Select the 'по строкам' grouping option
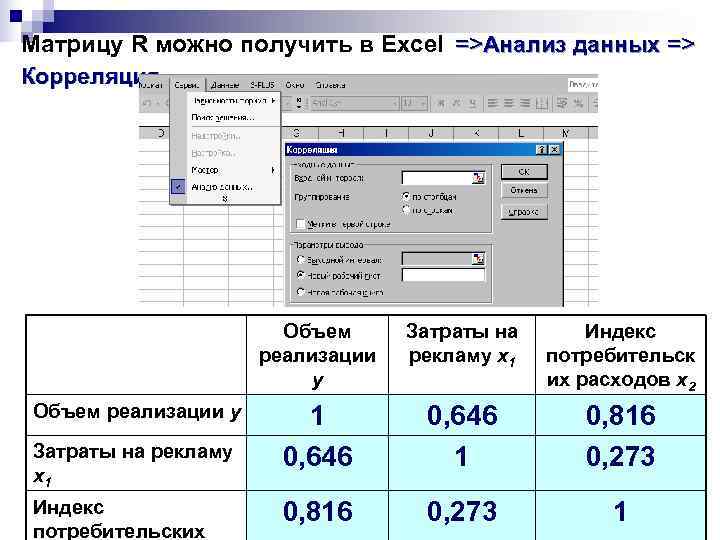720x540 pixels. click(405, 210)
